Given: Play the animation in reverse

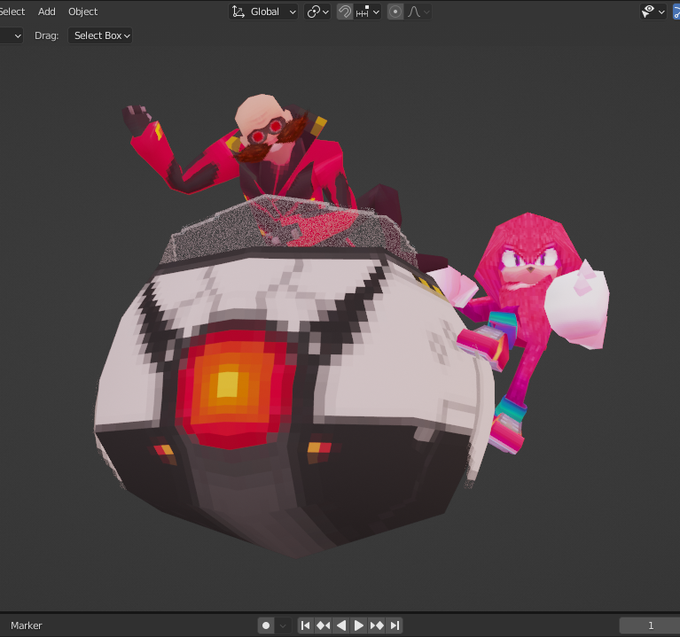Looking at the screenshot, I should (341, 625).
